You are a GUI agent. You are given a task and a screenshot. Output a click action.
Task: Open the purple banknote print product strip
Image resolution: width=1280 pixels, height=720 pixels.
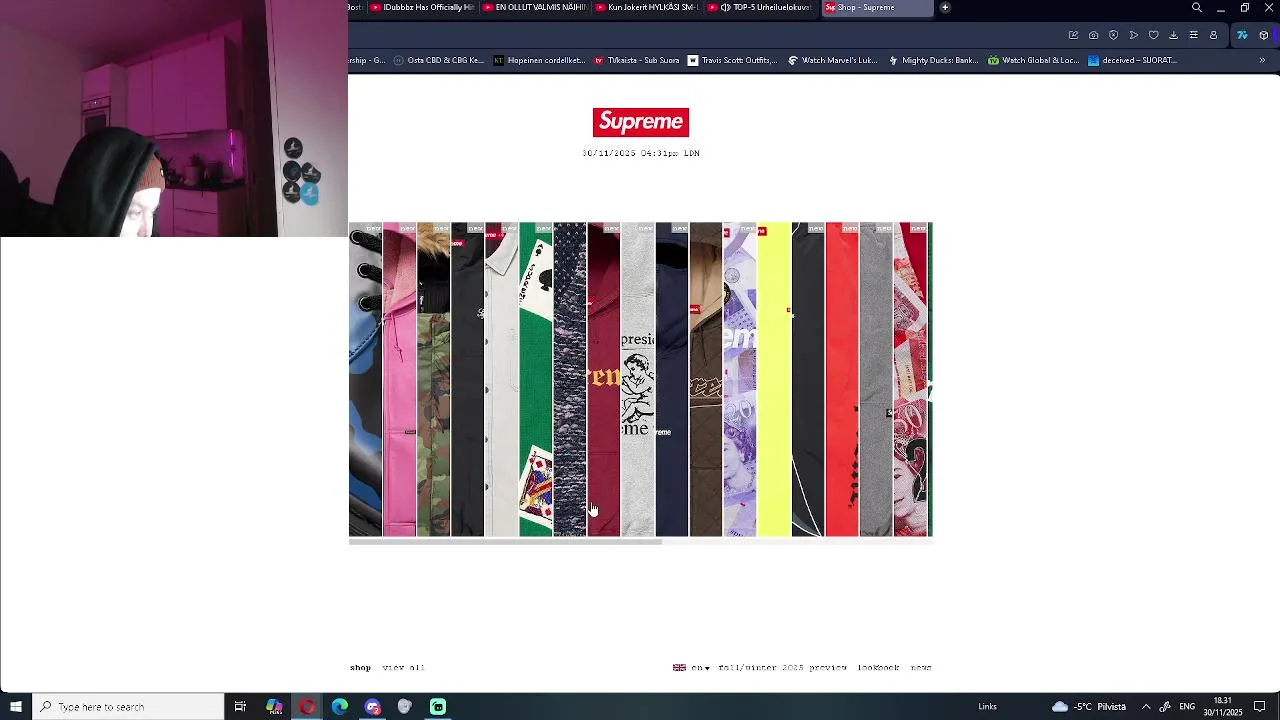point(739,379)
